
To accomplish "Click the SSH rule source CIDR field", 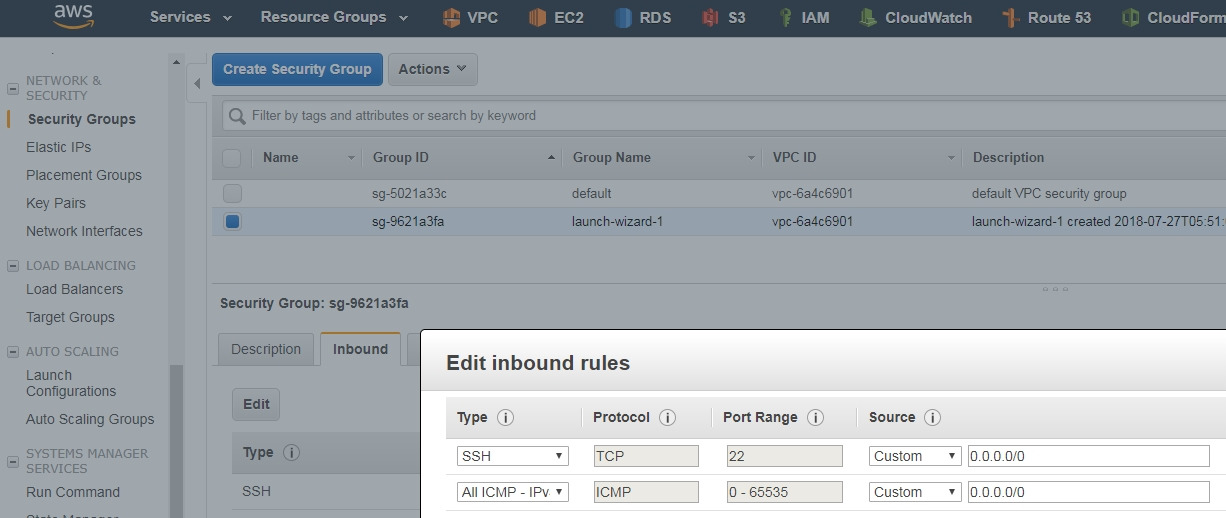I will click(1089, 456).
